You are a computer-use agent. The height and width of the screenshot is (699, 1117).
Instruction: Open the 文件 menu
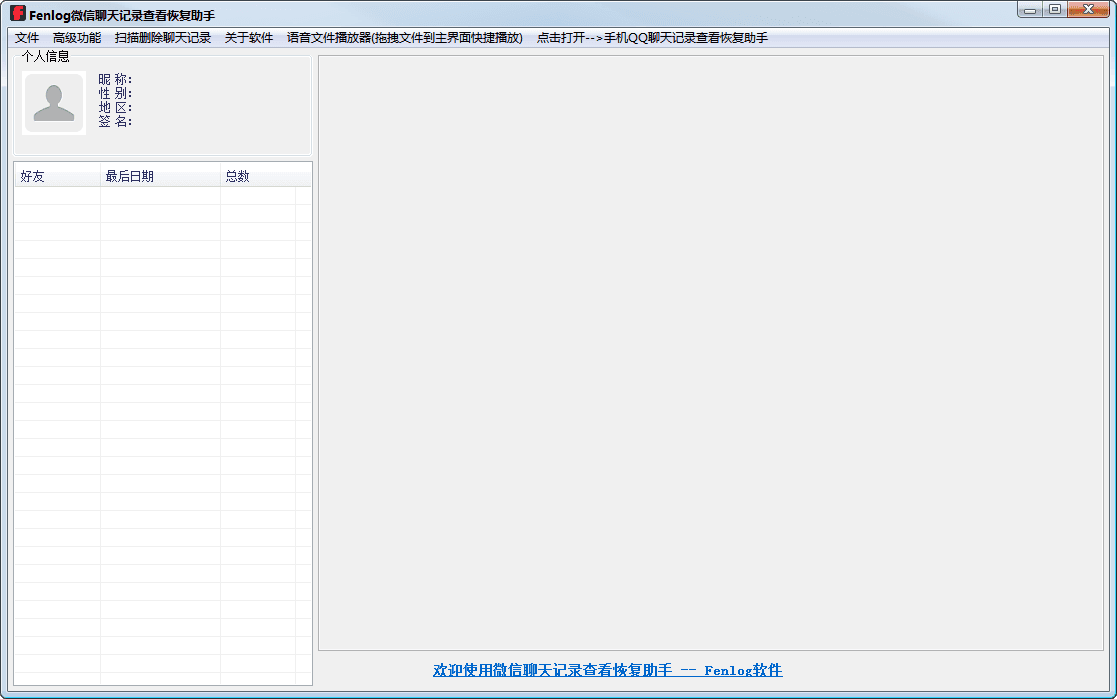pos(27,38)
